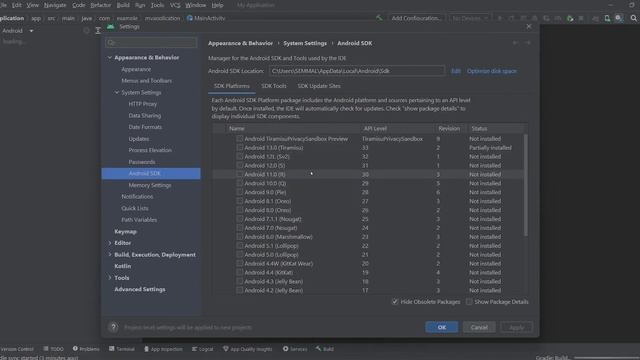The image size is (640, 360).
Task: Tick Android TiramisuPrivacySandbox Preview checkbox
Action: [240, 139]
